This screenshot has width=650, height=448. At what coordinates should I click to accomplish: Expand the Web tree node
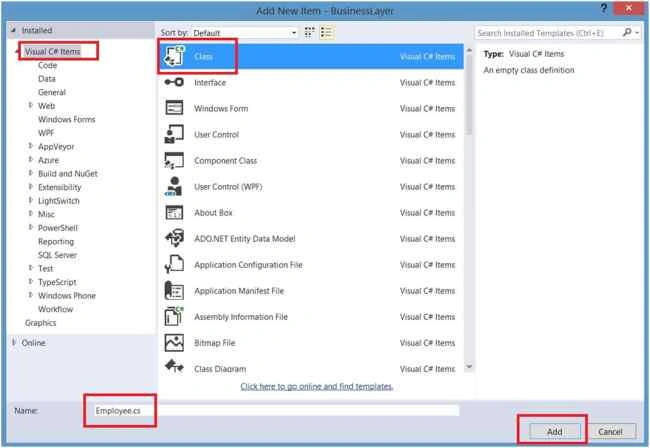tap(31, 105)
